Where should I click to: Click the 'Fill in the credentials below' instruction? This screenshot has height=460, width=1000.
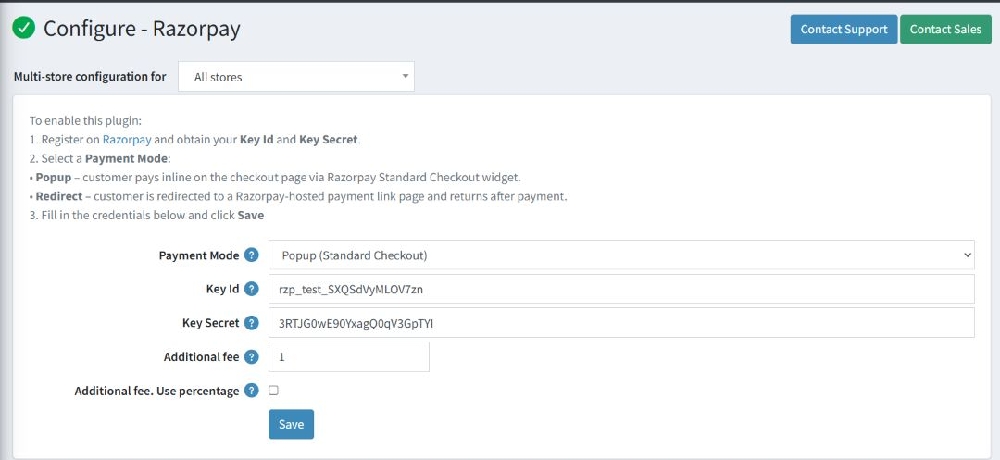[x=147, y=215]
